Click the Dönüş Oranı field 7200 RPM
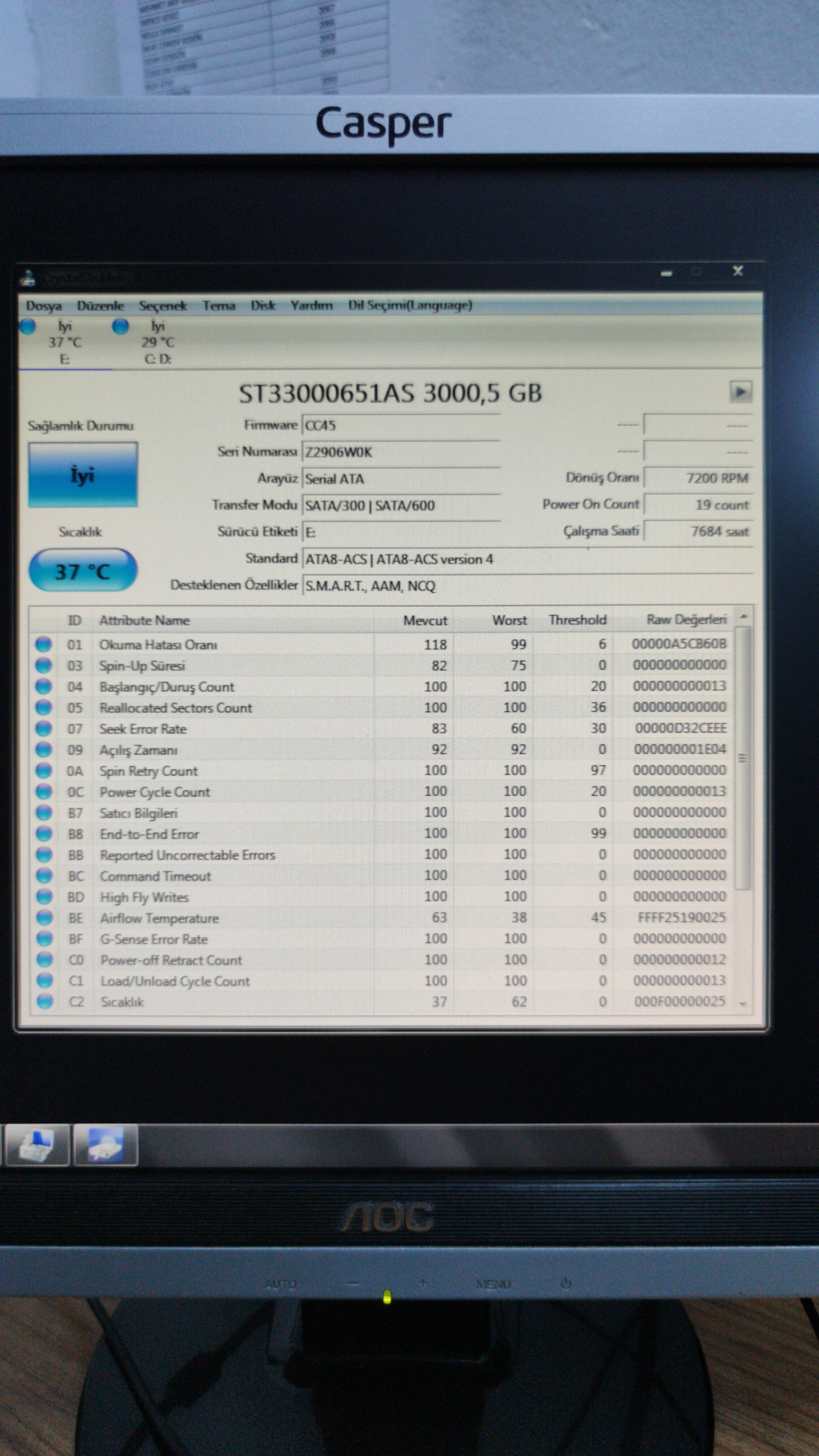 click(698, 478)
